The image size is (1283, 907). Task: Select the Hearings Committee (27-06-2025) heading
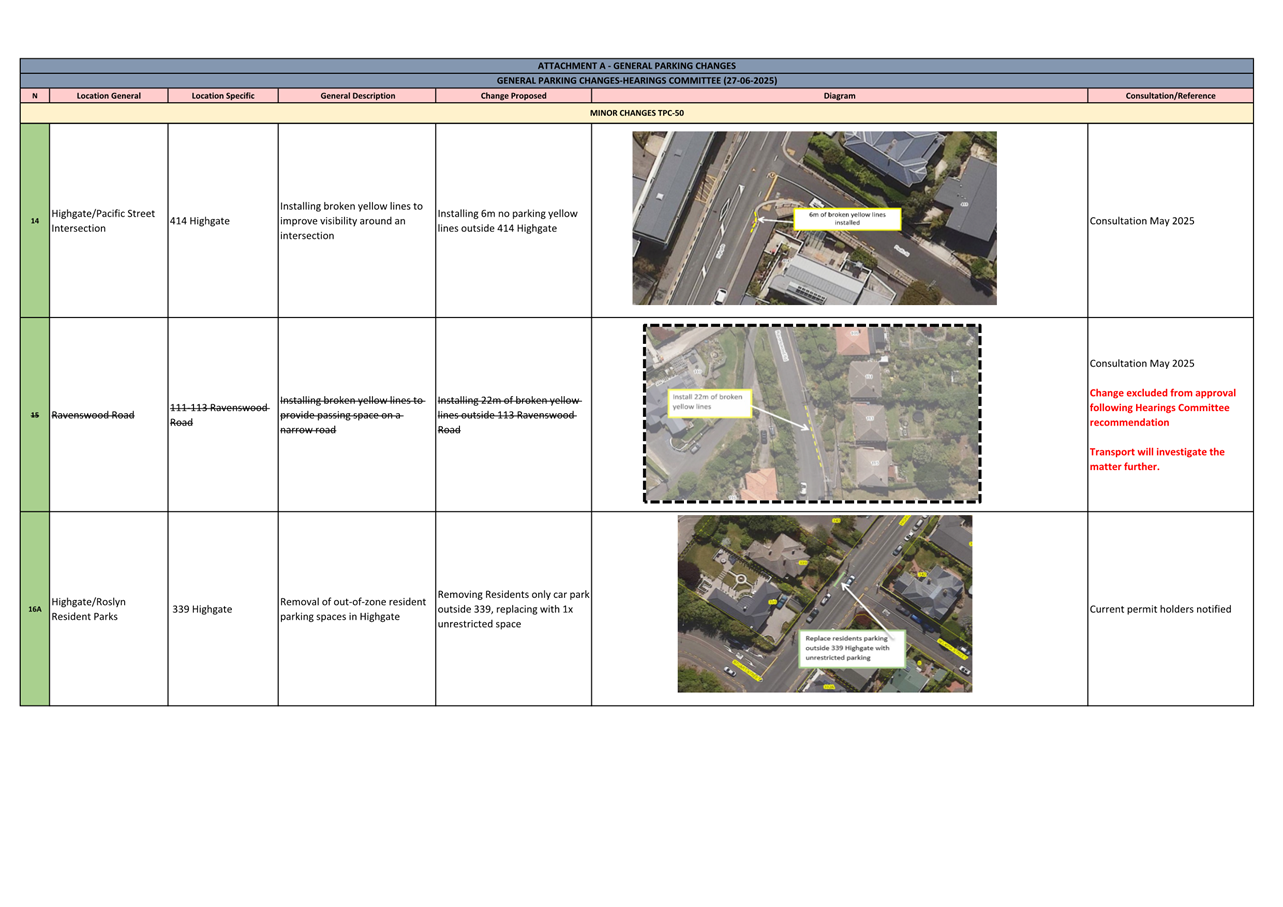(x=636, y=80)
